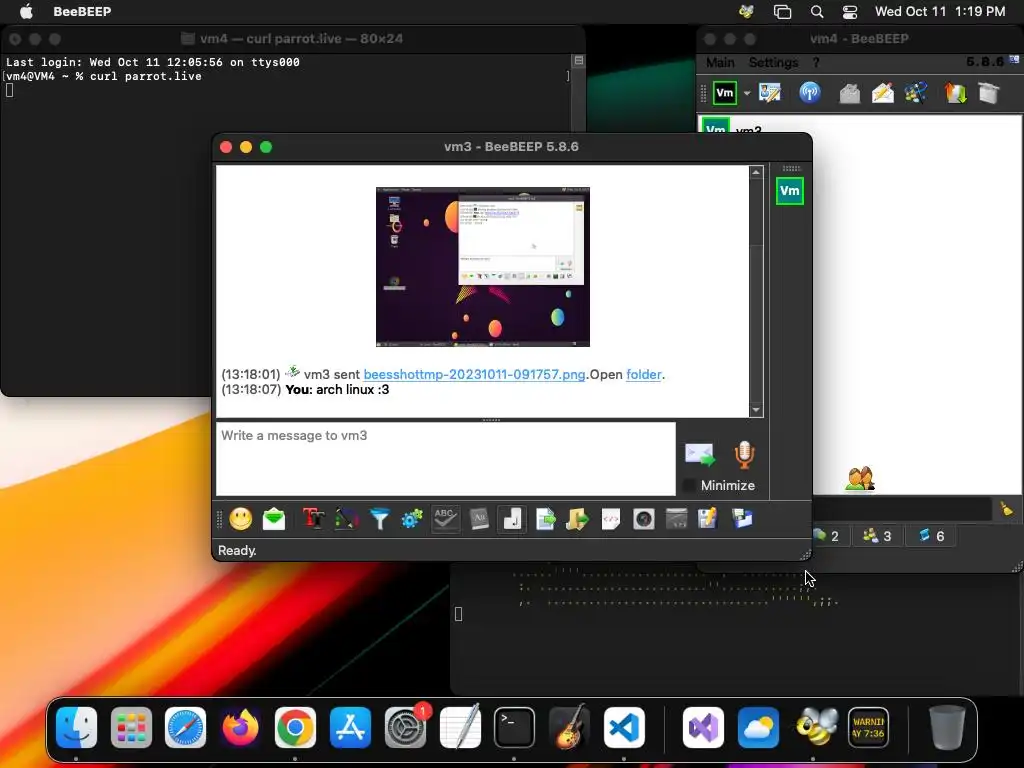
Task: Open the Settings menu in vm4 BeeBEEP window
Action: (773, 63)
